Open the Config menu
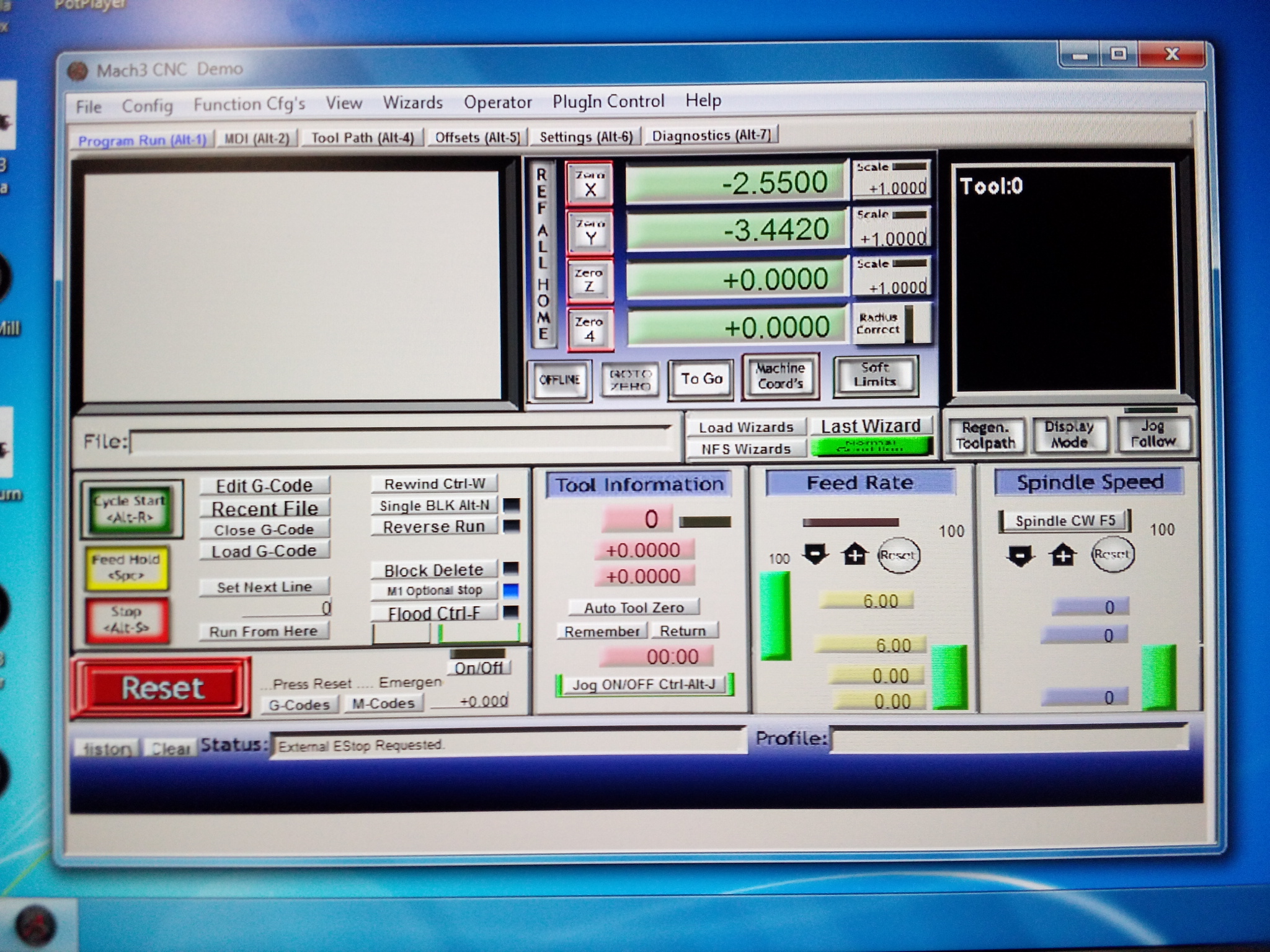 click(x=147, y=106)
